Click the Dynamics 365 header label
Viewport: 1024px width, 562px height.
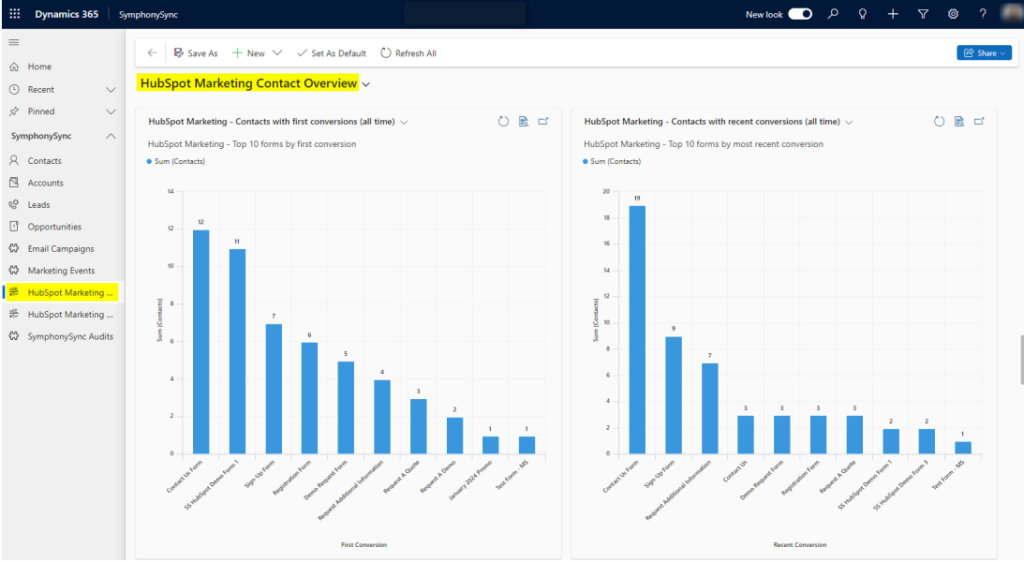click(x=67, y=14)
